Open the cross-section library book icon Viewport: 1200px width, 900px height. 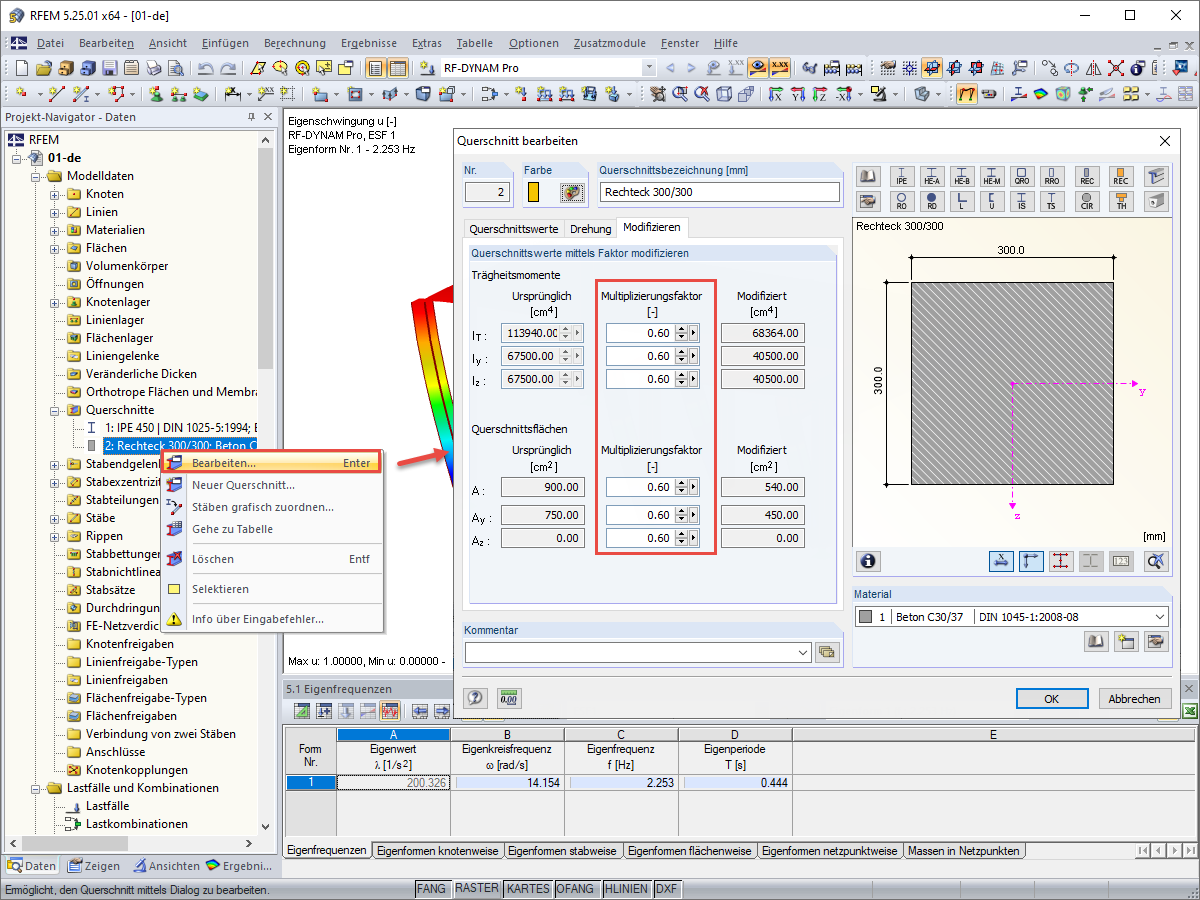[x=869, y=177]
